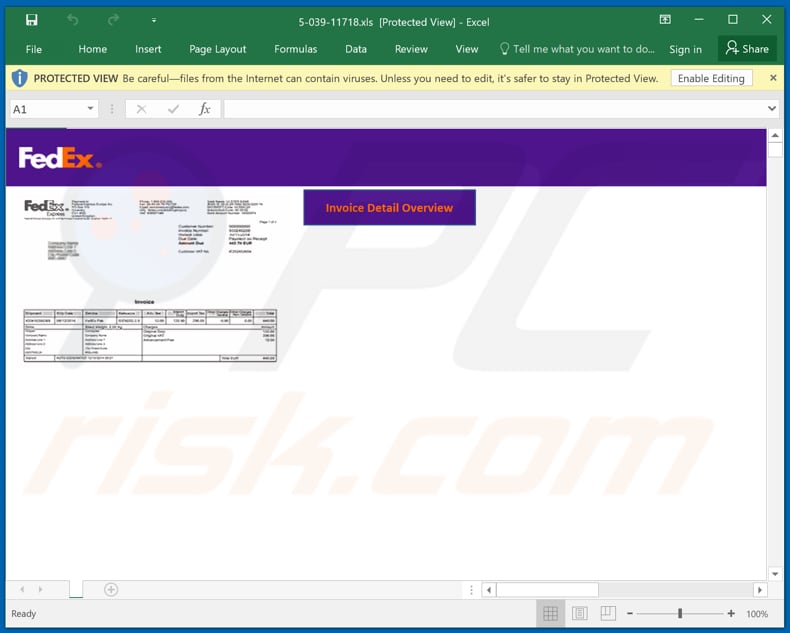Click the zoom in plus button
The width and height of the screenshot is (790, 633).
(x=731, y=613)
